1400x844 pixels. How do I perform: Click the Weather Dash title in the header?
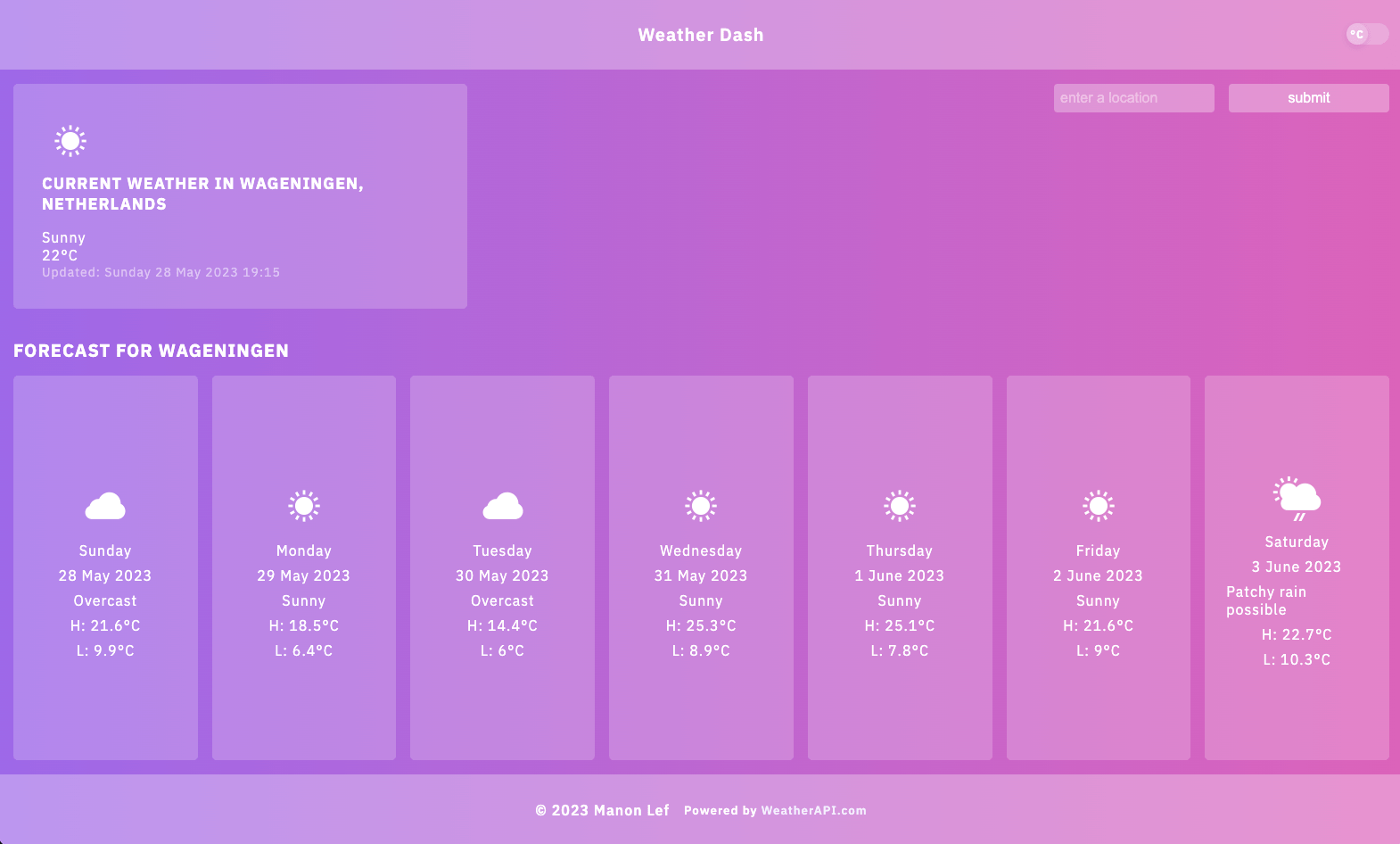pyautogui.click(x=700, y=35)
